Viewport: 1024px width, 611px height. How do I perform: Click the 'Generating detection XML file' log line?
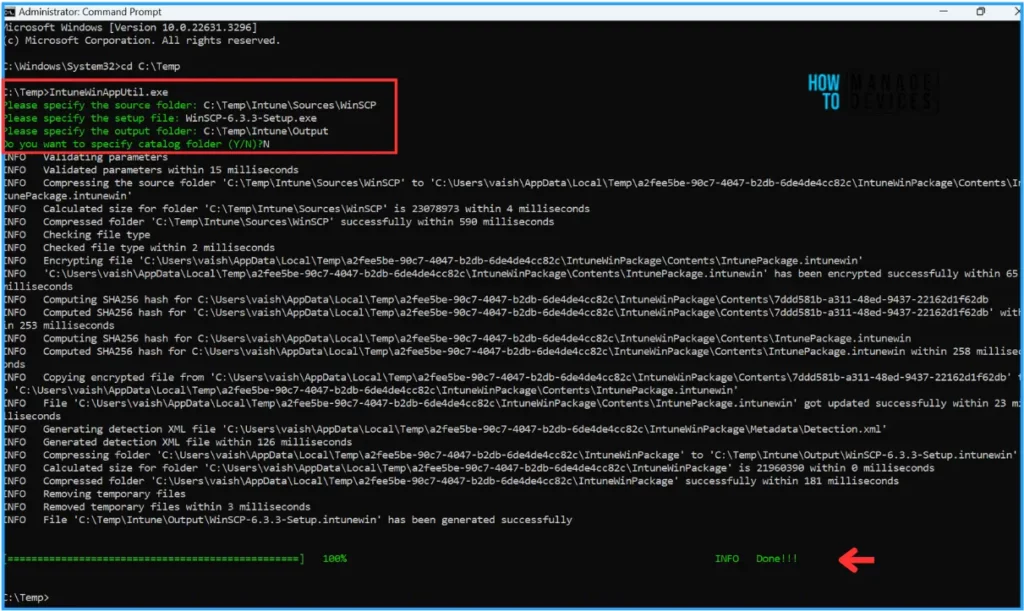445,429
